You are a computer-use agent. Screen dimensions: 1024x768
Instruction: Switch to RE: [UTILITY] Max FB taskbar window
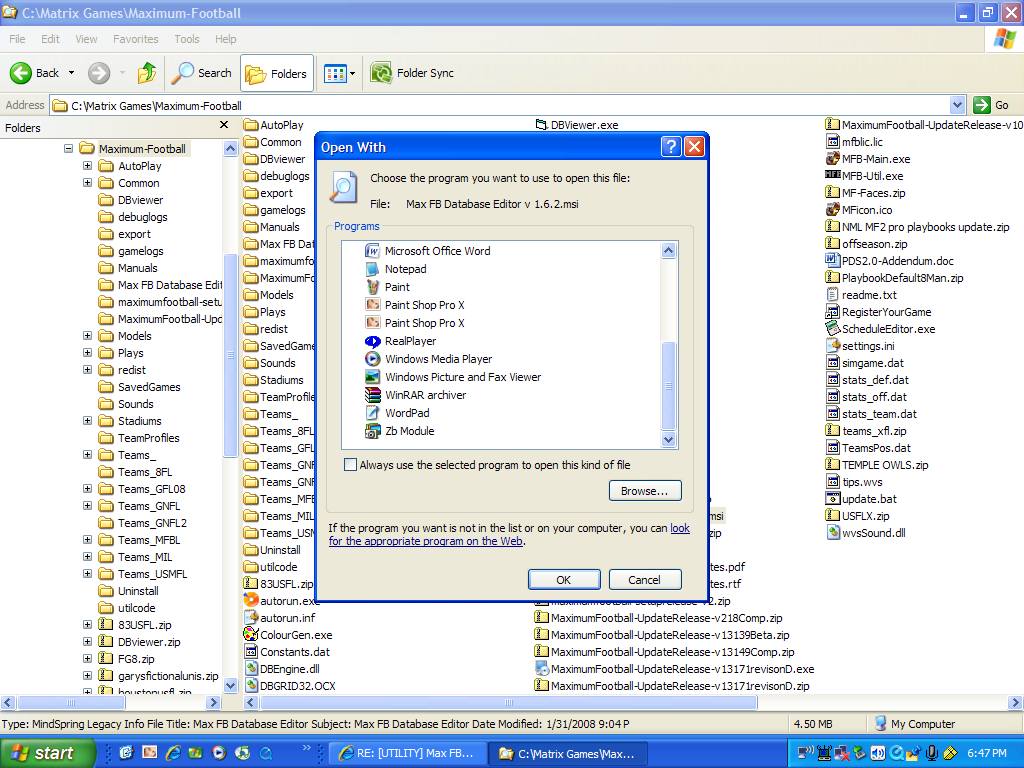407,753
